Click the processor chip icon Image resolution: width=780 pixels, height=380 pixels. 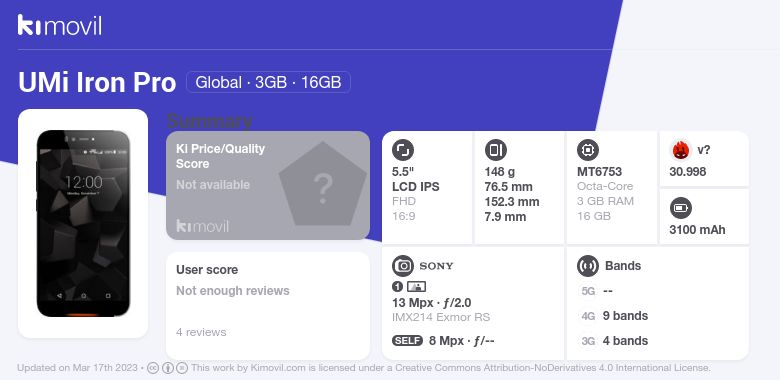click(588, 150)
